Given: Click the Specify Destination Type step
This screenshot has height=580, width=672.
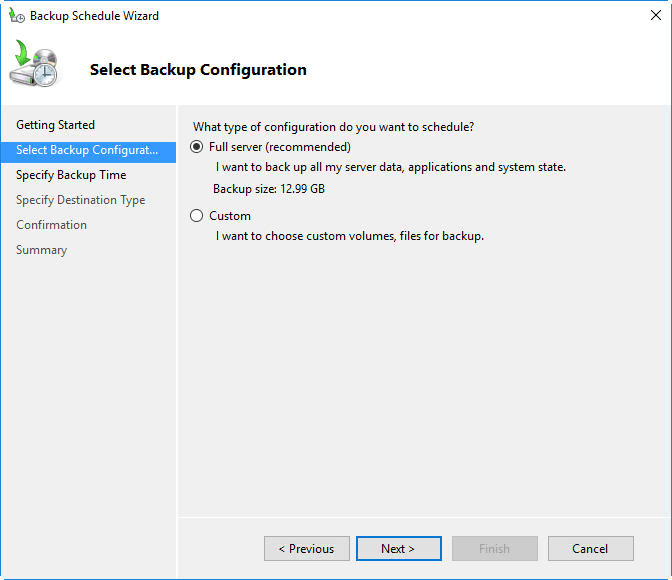Looking at the screenshot, I should (80, 200).
